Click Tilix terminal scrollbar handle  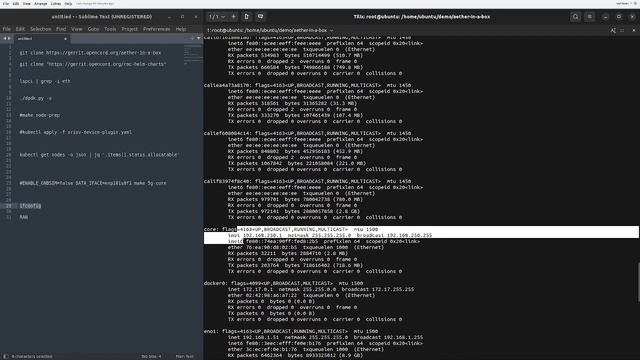coord(638,282)
